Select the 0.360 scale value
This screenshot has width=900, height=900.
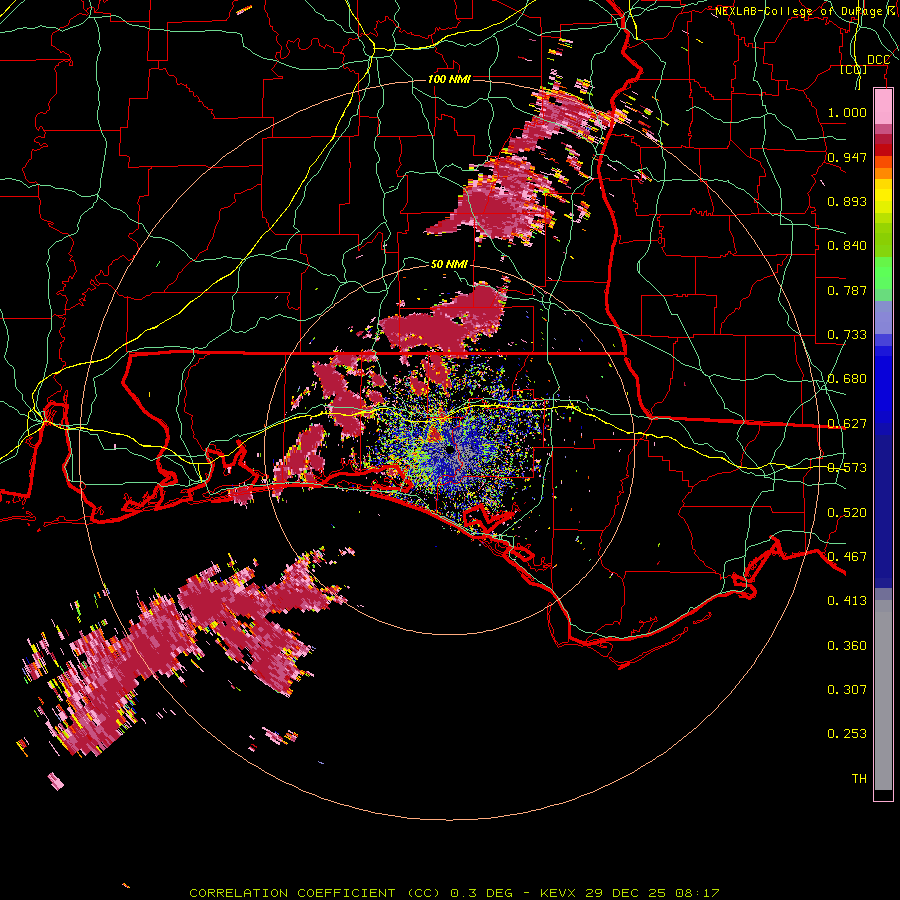(847, 646)
